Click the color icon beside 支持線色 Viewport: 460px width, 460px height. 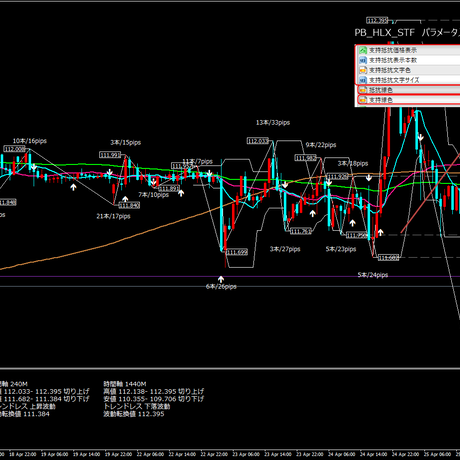pyautogui.click(x=363, y=100)
